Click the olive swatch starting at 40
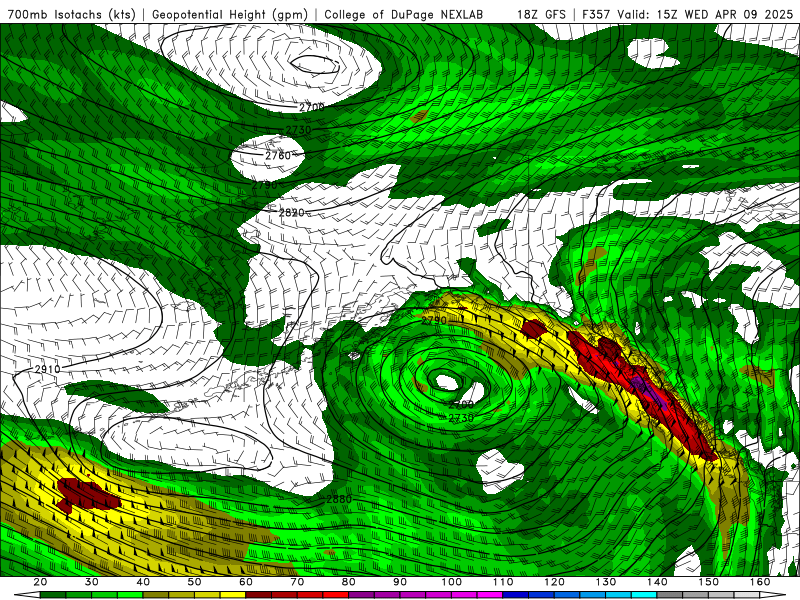The width and height of the screenshot is (800, 600). [156, 595]
